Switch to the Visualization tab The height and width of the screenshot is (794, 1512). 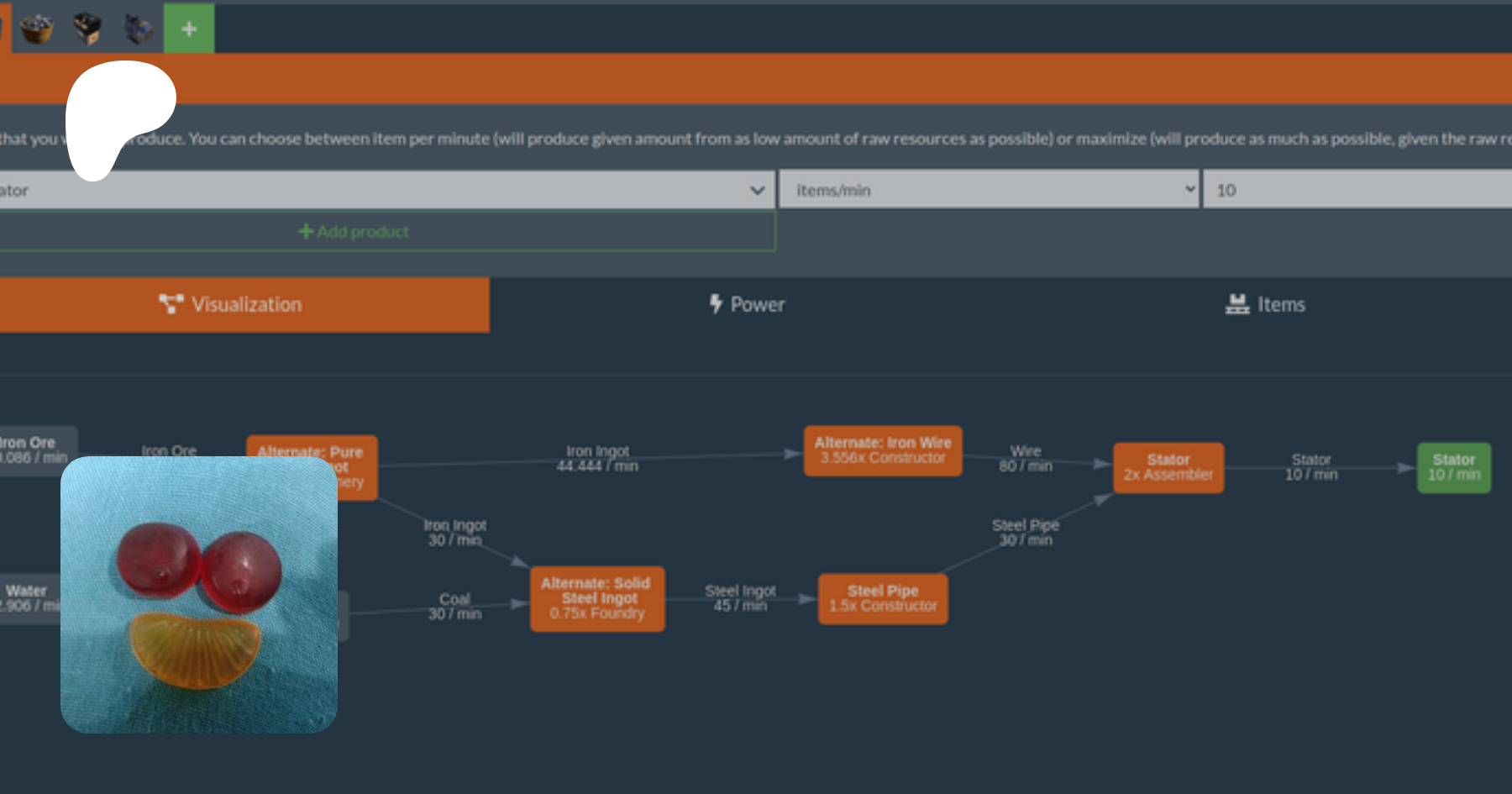(x=244, y=304)
